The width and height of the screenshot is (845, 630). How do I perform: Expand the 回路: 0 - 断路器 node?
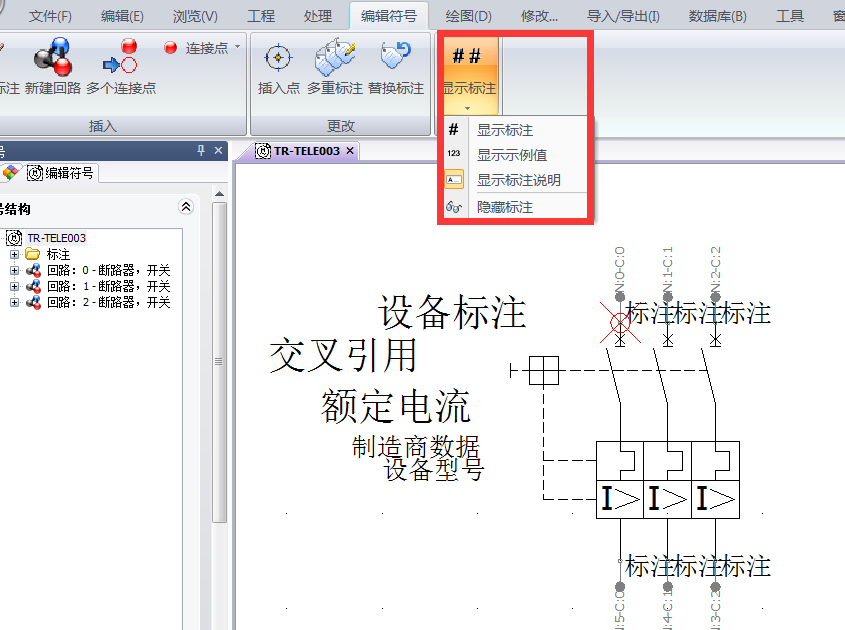(14, 270)
